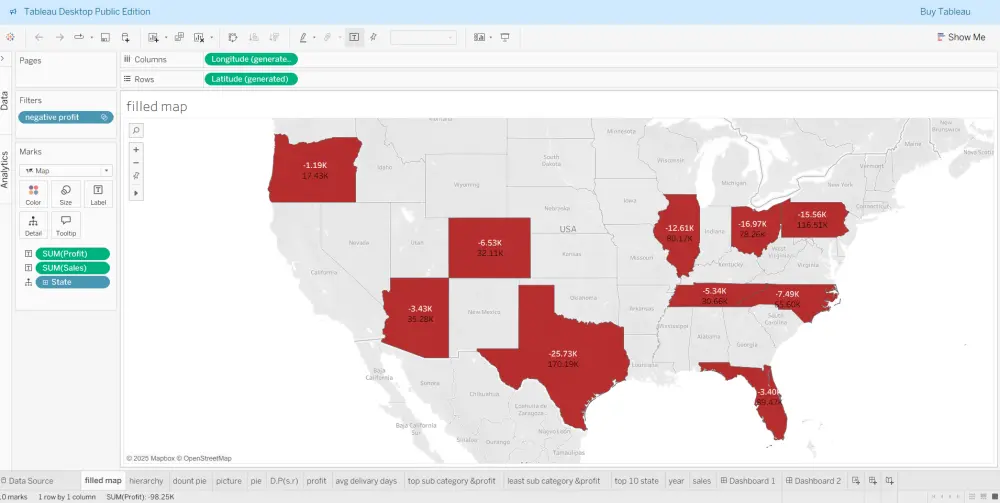Click the SUM(Profit): -98.25K status text

(x=140, y=497)
